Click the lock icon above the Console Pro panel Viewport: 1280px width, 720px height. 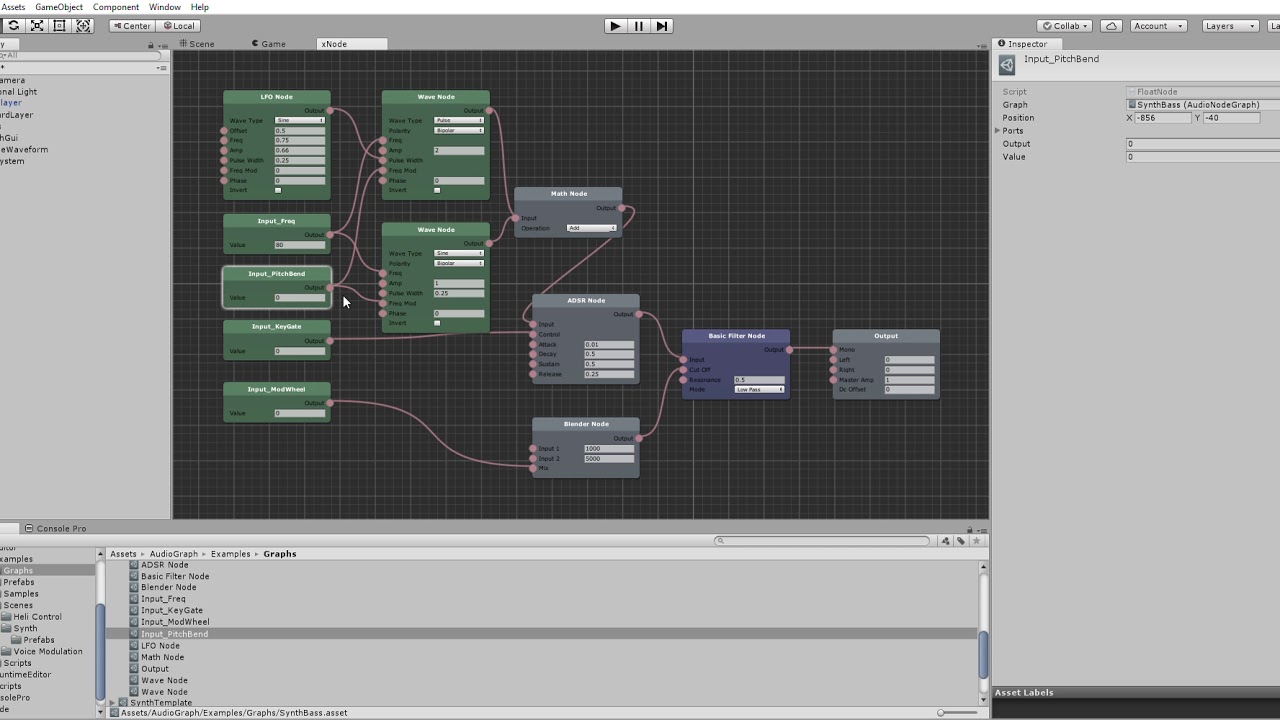969,529
